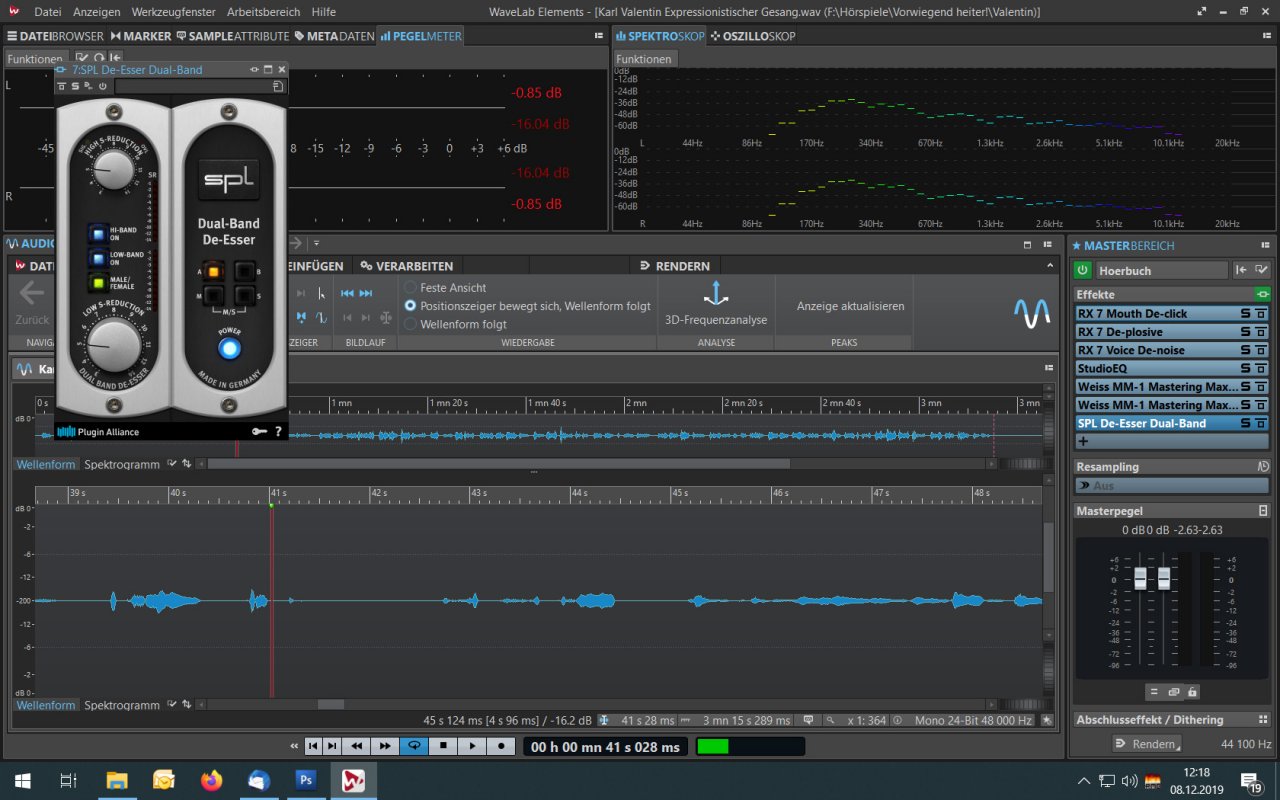
Task: Click the time display 00 h 00 mn 41 s 028 ms
Action: (605, 747)
